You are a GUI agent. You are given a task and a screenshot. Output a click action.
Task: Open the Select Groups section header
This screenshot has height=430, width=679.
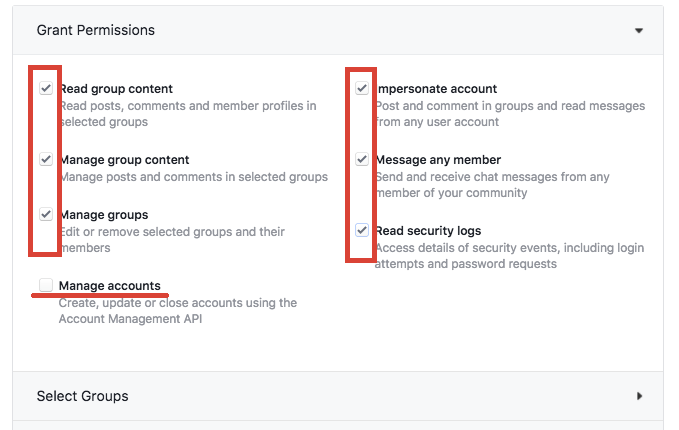coord(83,396)
